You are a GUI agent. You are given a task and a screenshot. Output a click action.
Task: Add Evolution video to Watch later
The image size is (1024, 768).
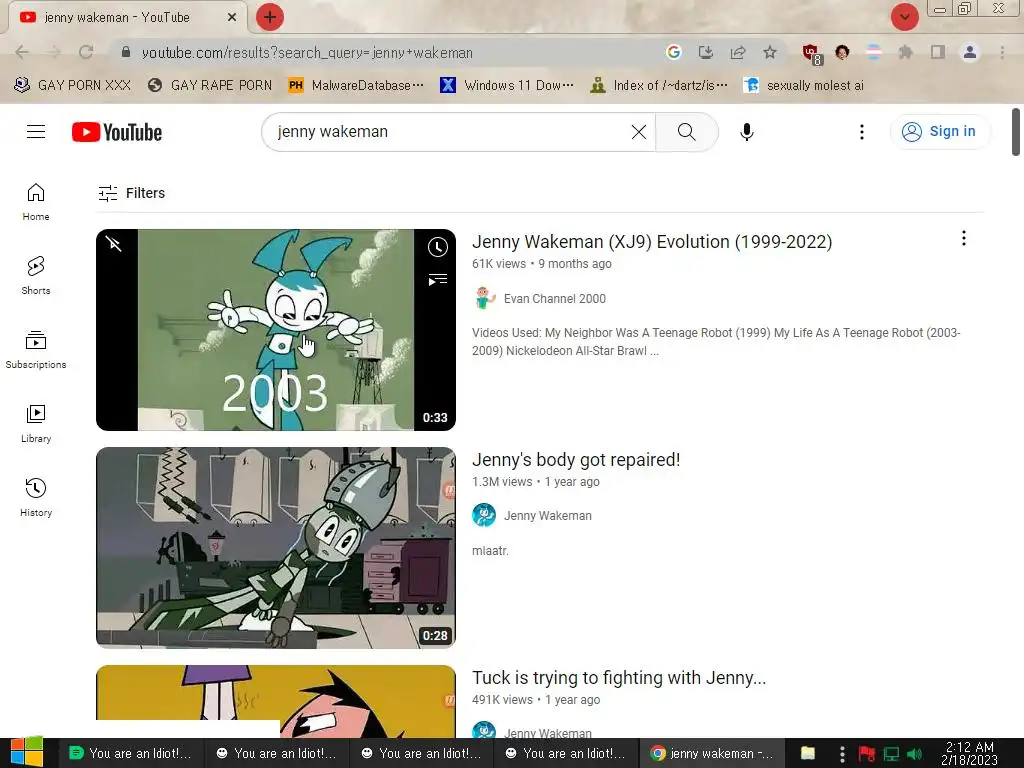click(438, 247)
